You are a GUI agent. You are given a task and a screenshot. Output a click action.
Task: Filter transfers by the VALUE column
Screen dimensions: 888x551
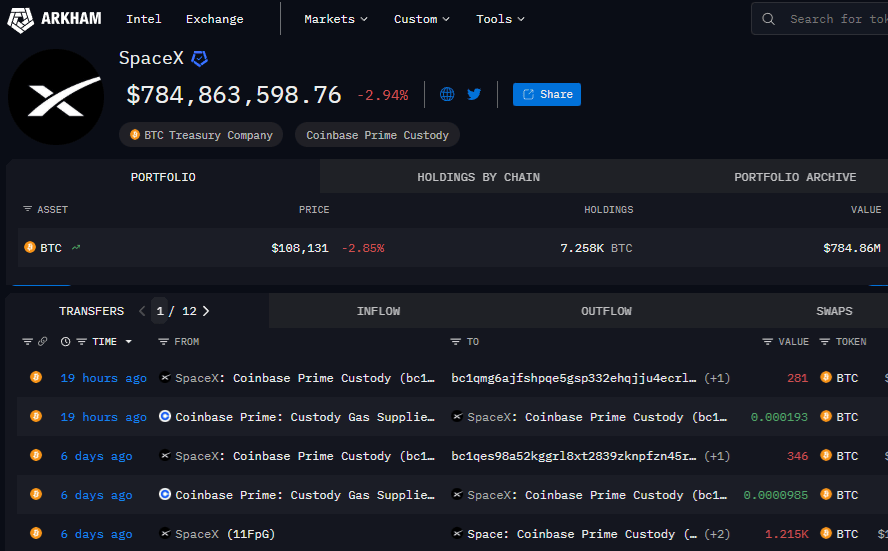point(767,342)
